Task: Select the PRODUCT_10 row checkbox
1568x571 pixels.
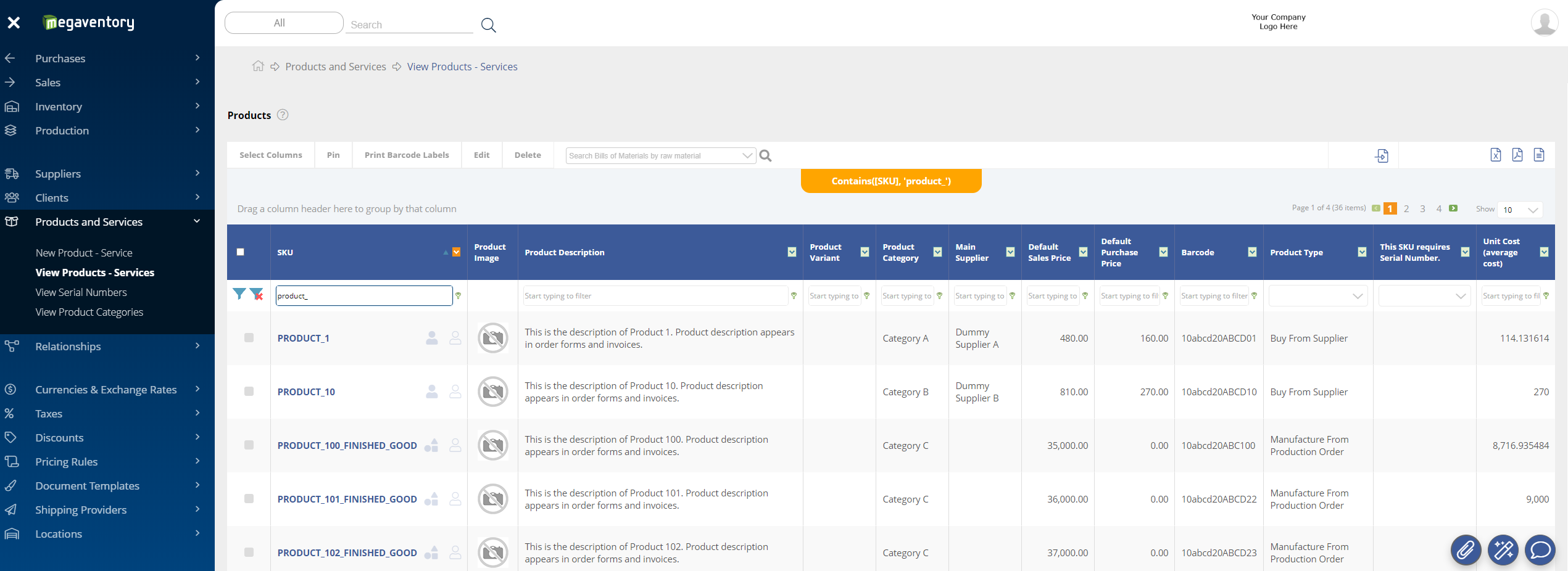Action: click(249, 392)
